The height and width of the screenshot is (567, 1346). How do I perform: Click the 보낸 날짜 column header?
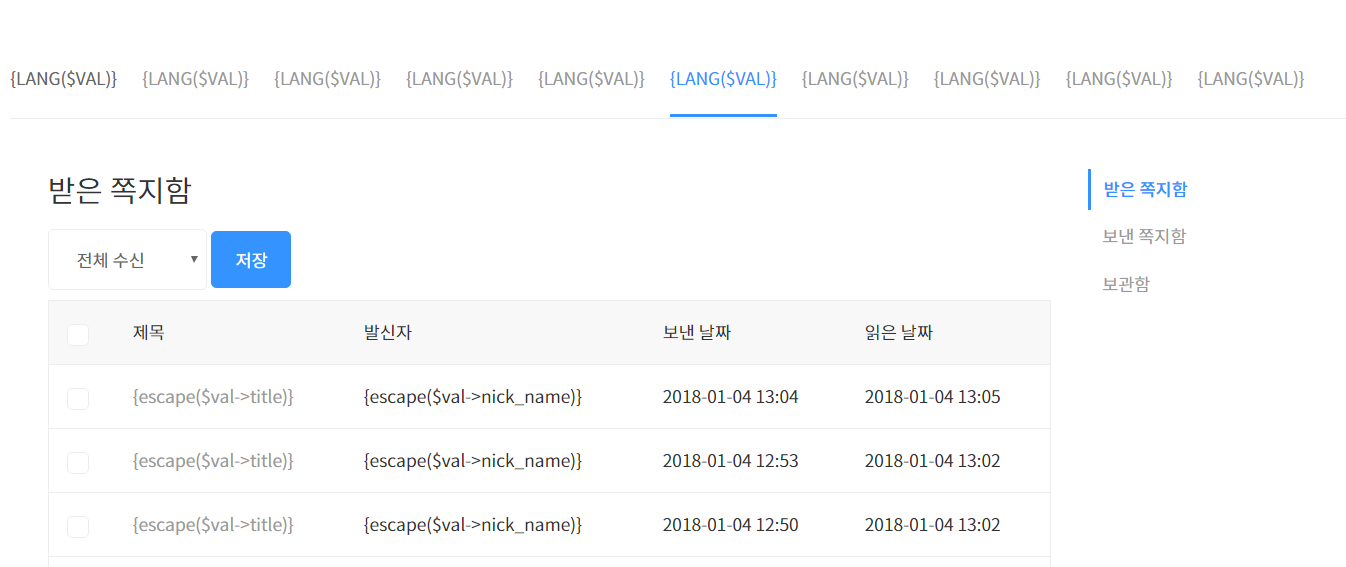tap(696, 333)
